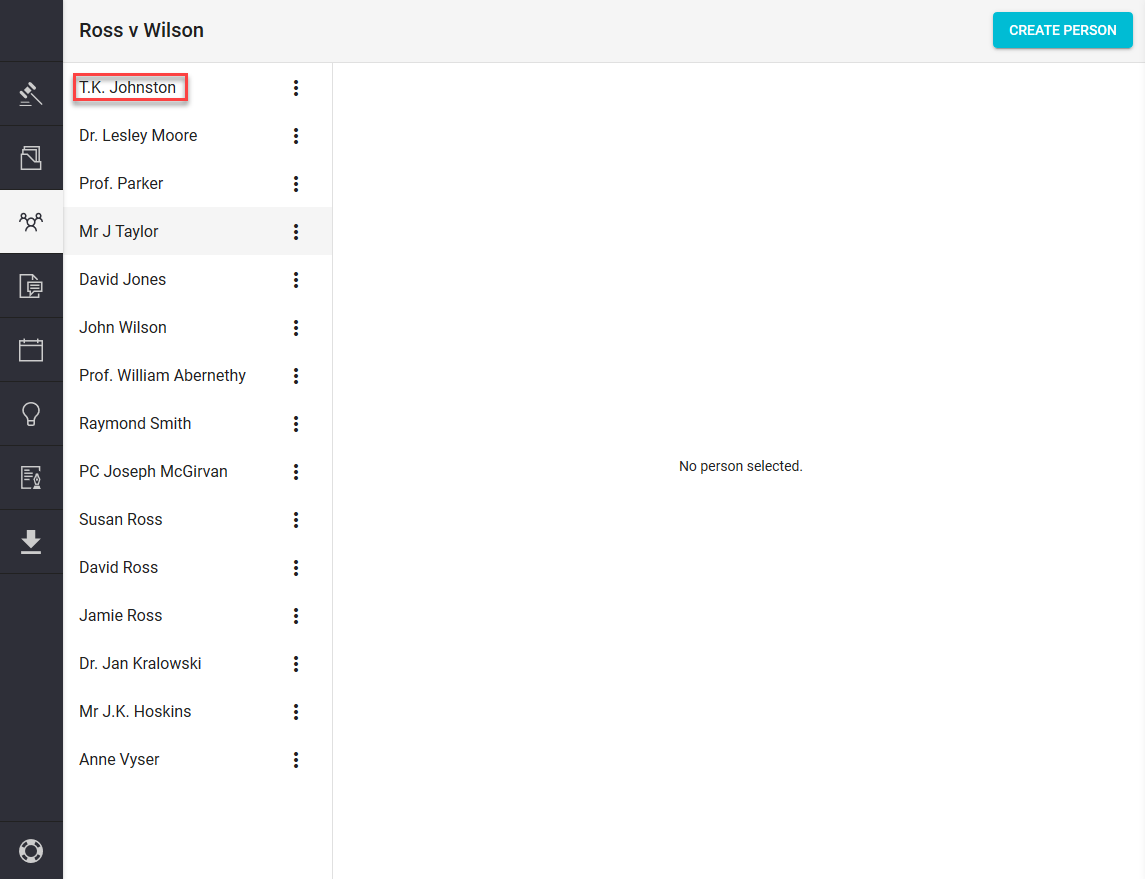Open three-dot menu for T.K. Johnston
This screenshot has width=1145, height=879.
(296, 88)
